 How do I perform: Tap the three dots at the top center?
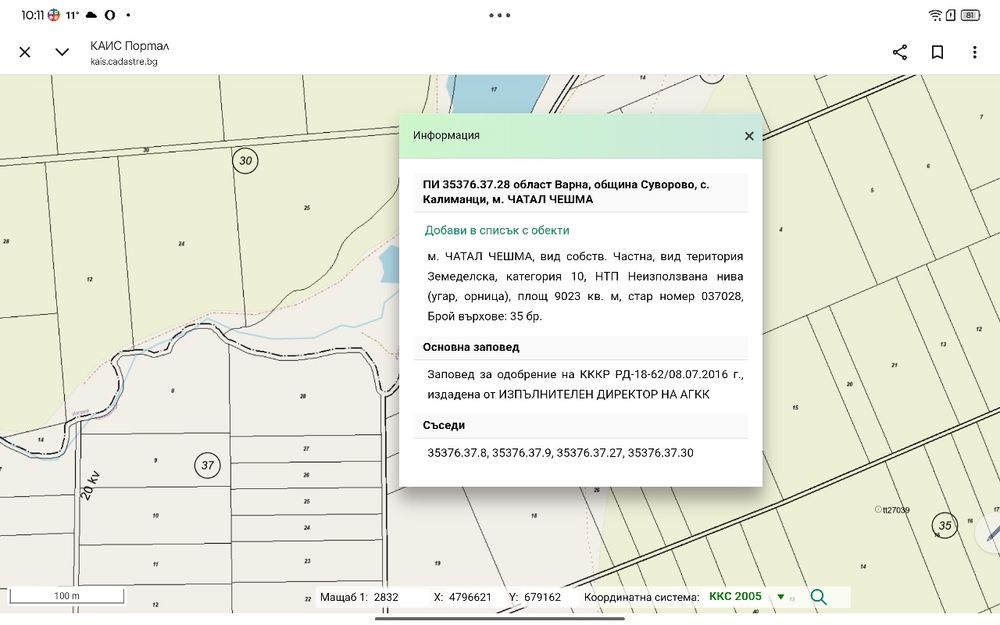[500, 15]
